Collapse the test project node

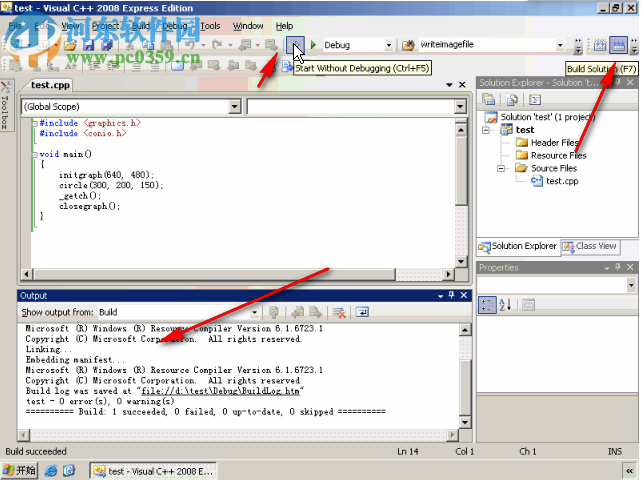[486, 130]
